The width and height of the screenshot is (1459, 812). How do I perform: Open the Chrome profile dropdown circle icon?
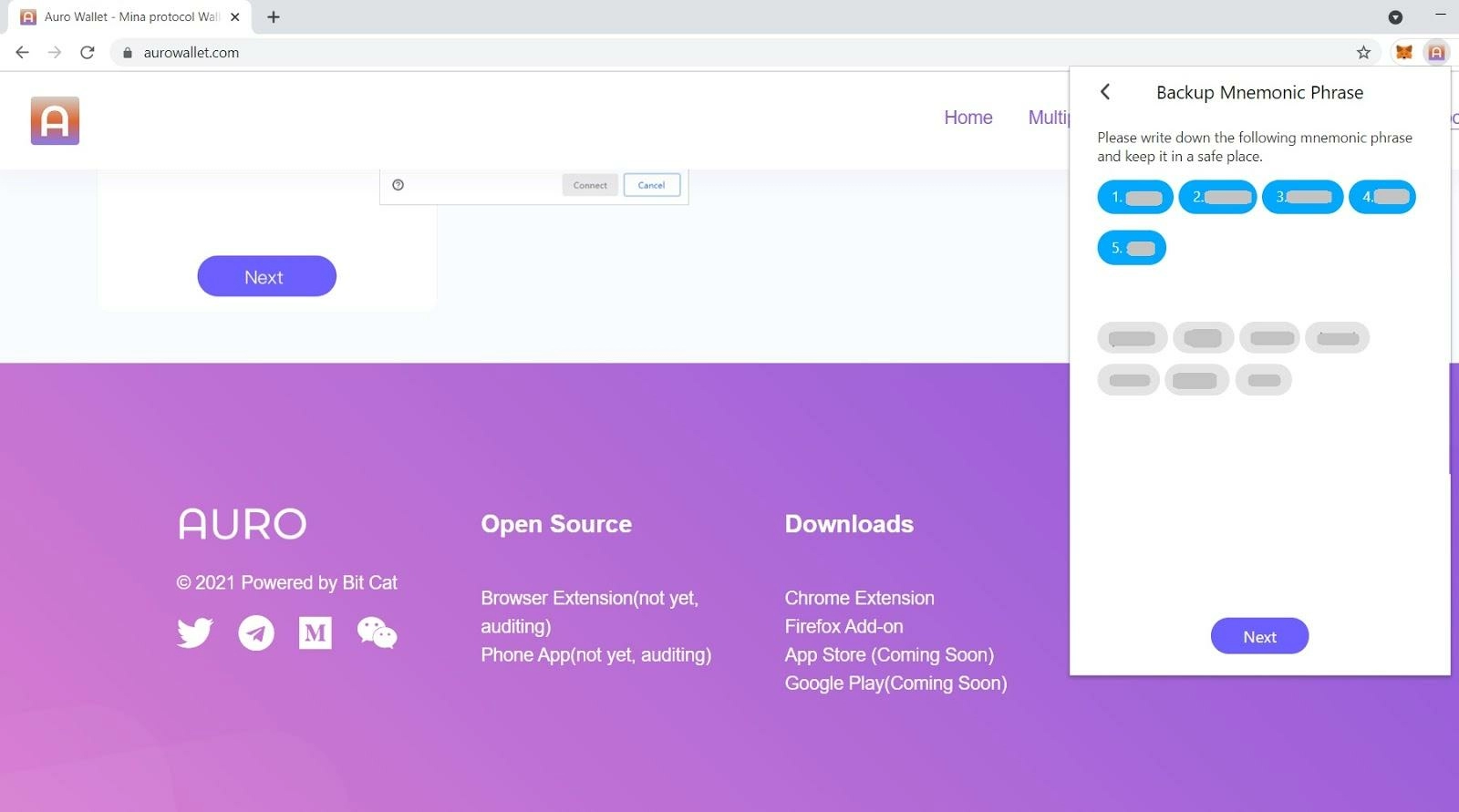coord(1395,16)
